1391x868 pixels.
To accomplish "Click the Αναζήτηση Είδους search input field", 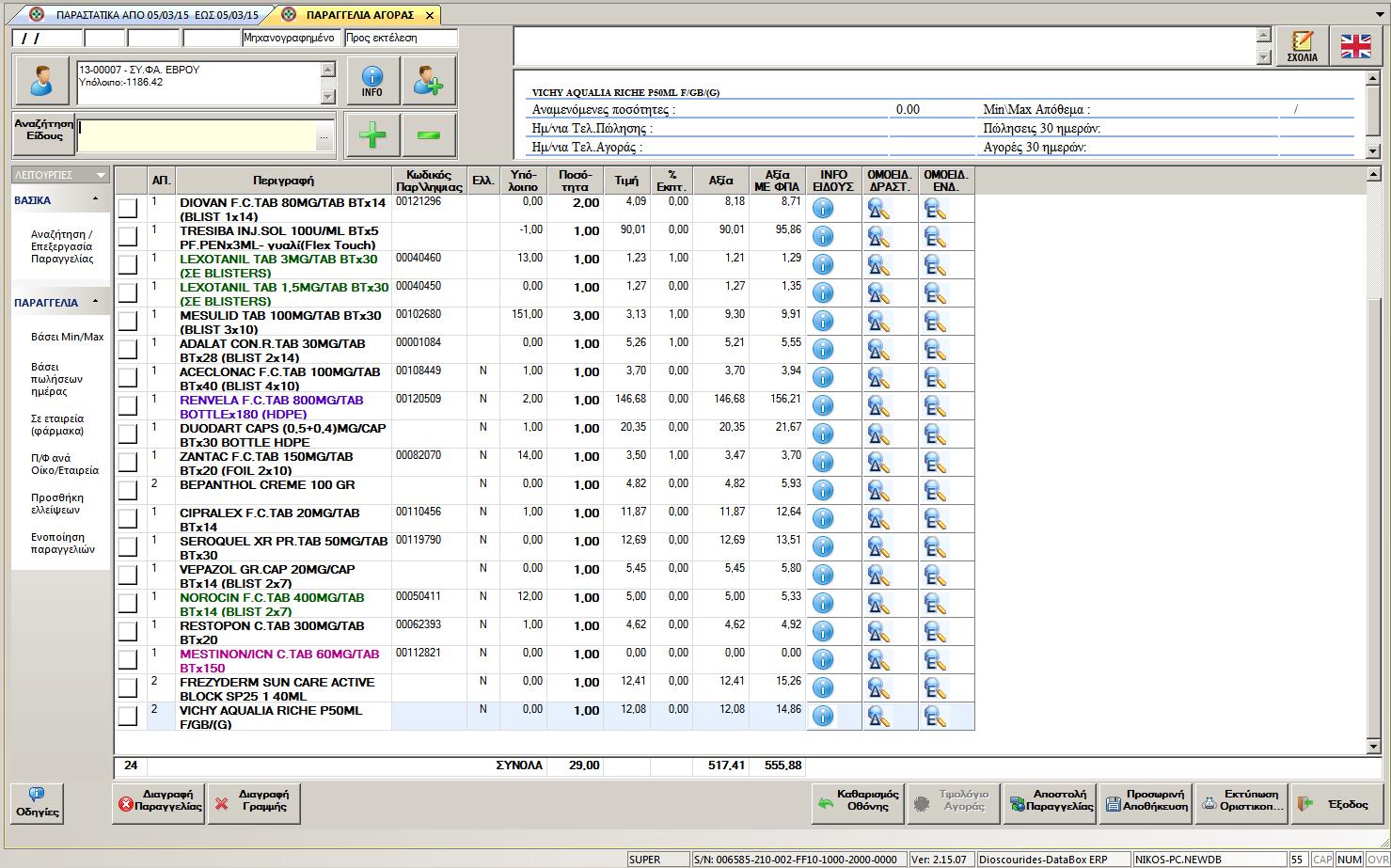I will [x=196, y=136].
